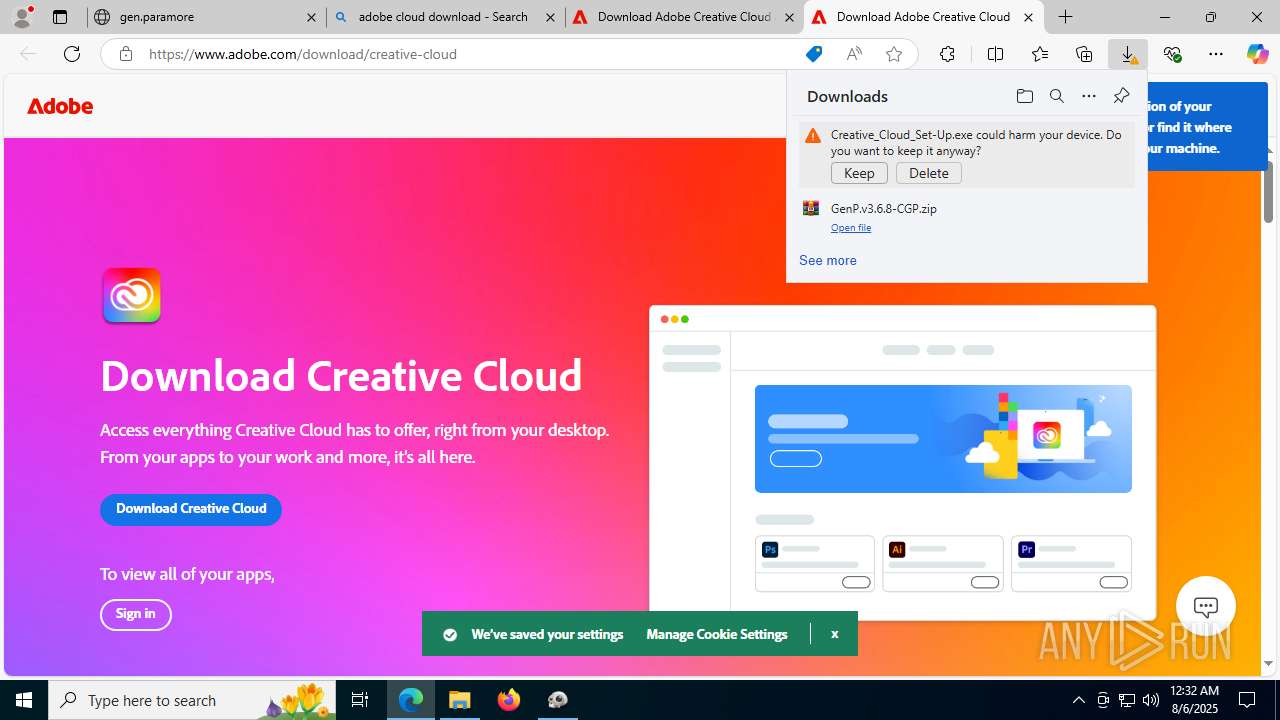Click See more in Downloads
Viewport: 1280px width, 720px height.
coord(828,260)
